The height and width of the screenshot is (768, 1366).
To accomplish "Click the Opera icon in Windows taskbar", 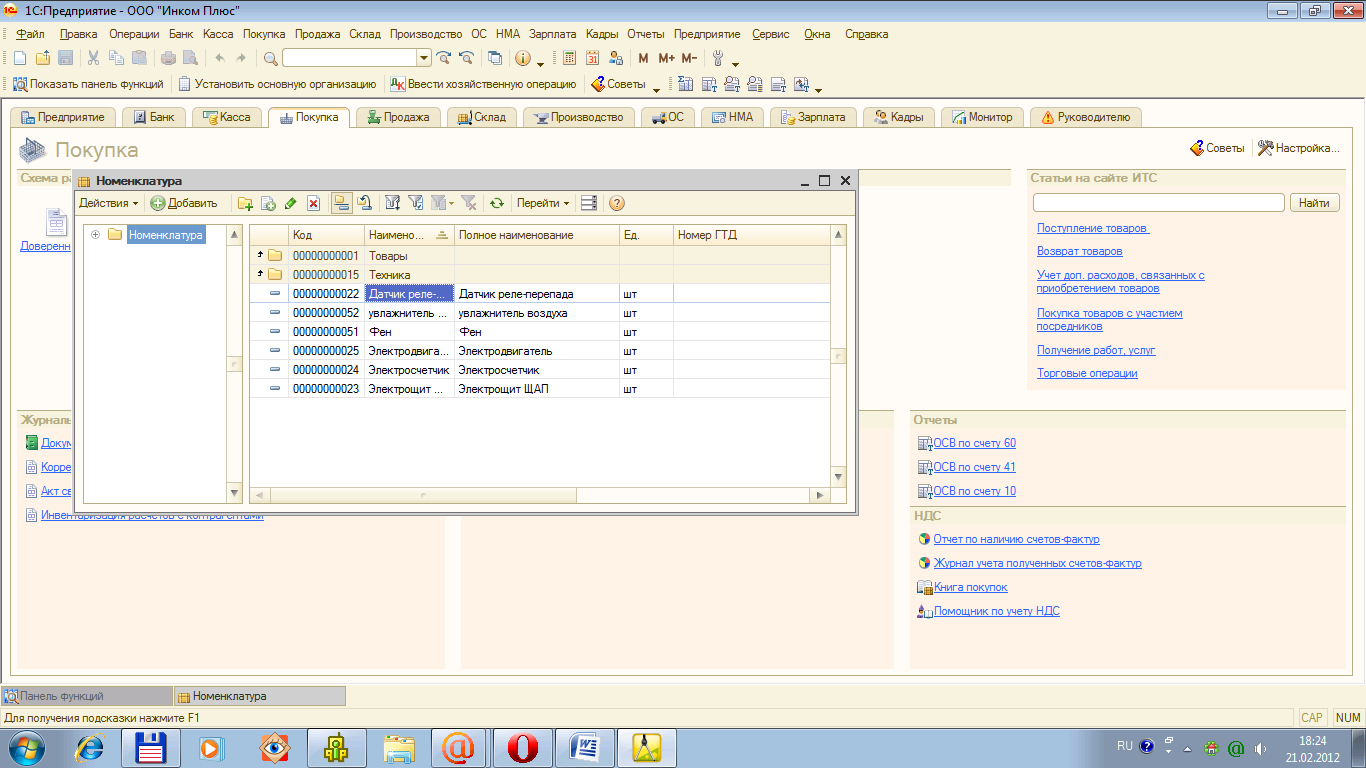I will pyautogui.click(x=522, y=746).
